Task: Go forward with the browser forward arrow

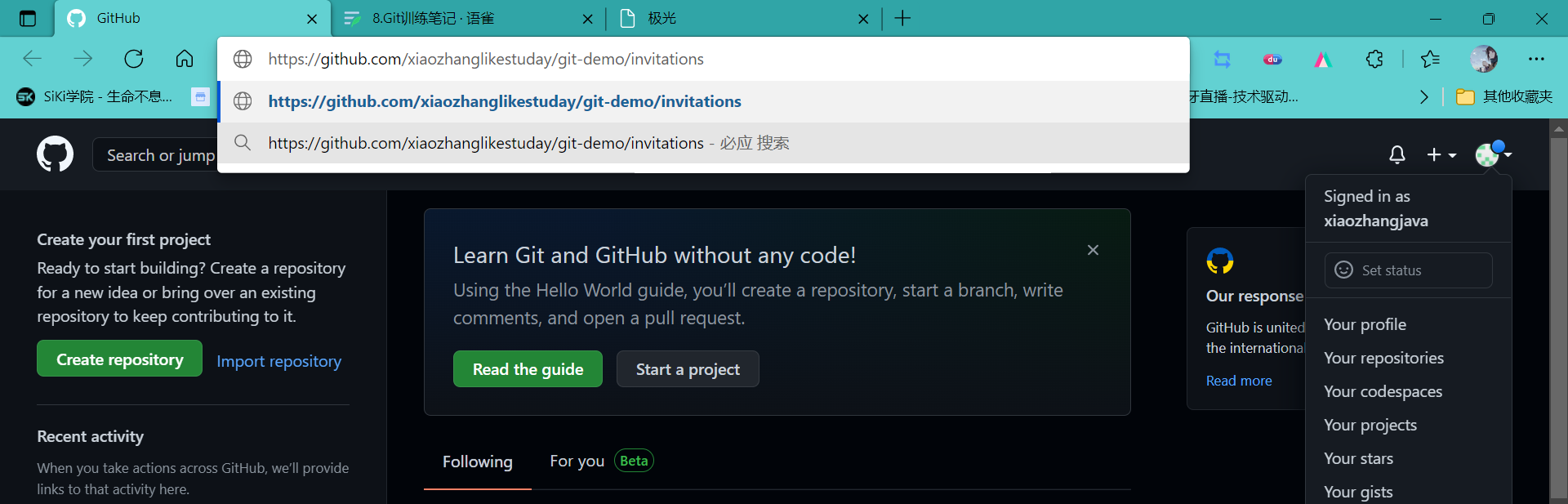Action: (x=83, y=59)
